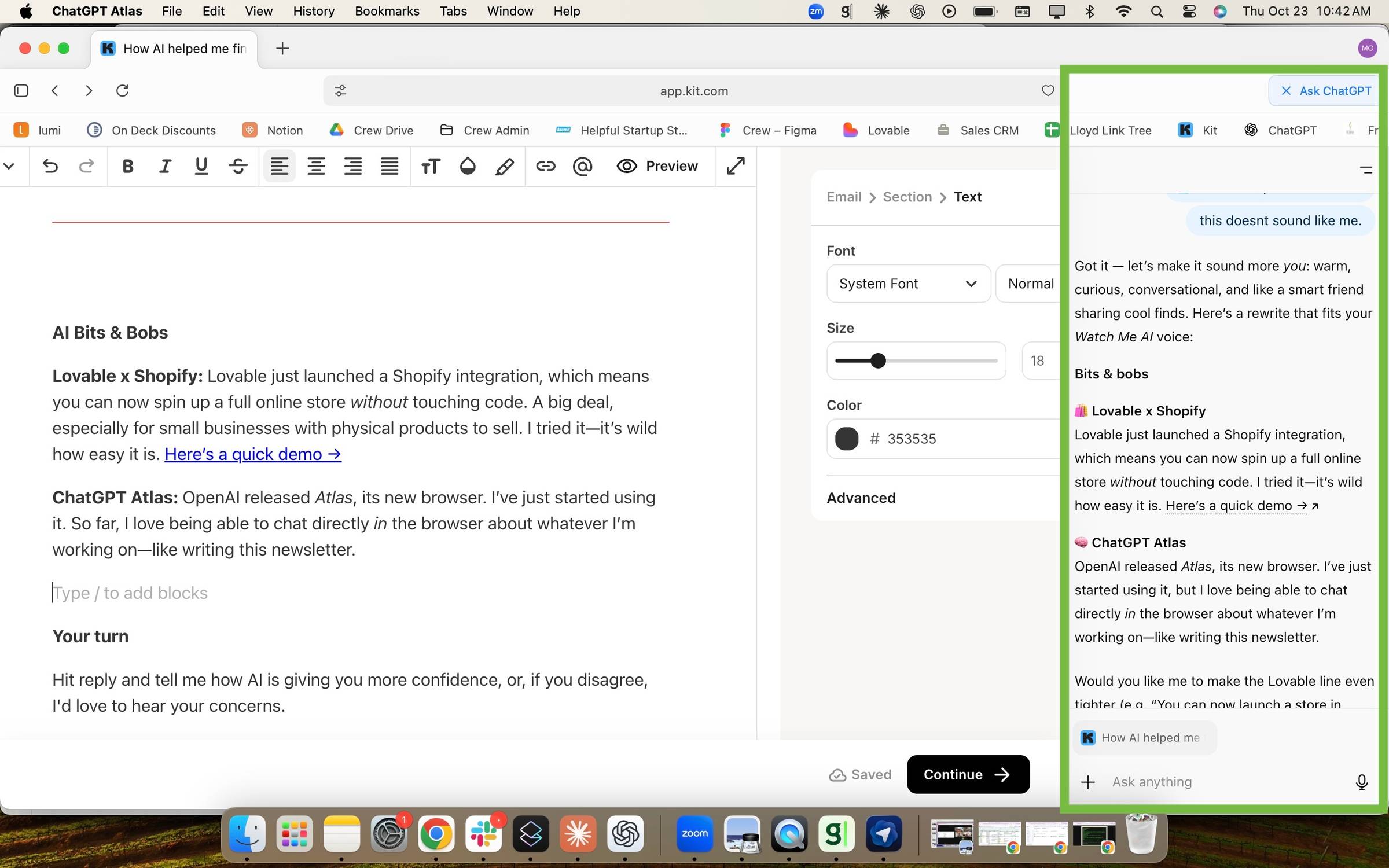Toggle the browser sidebar

click(21, 91)
